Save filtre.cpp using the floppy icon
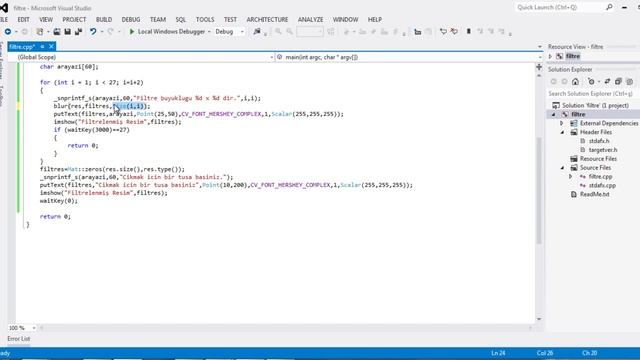This screenshot has width=640, height=360. point(67,31)
